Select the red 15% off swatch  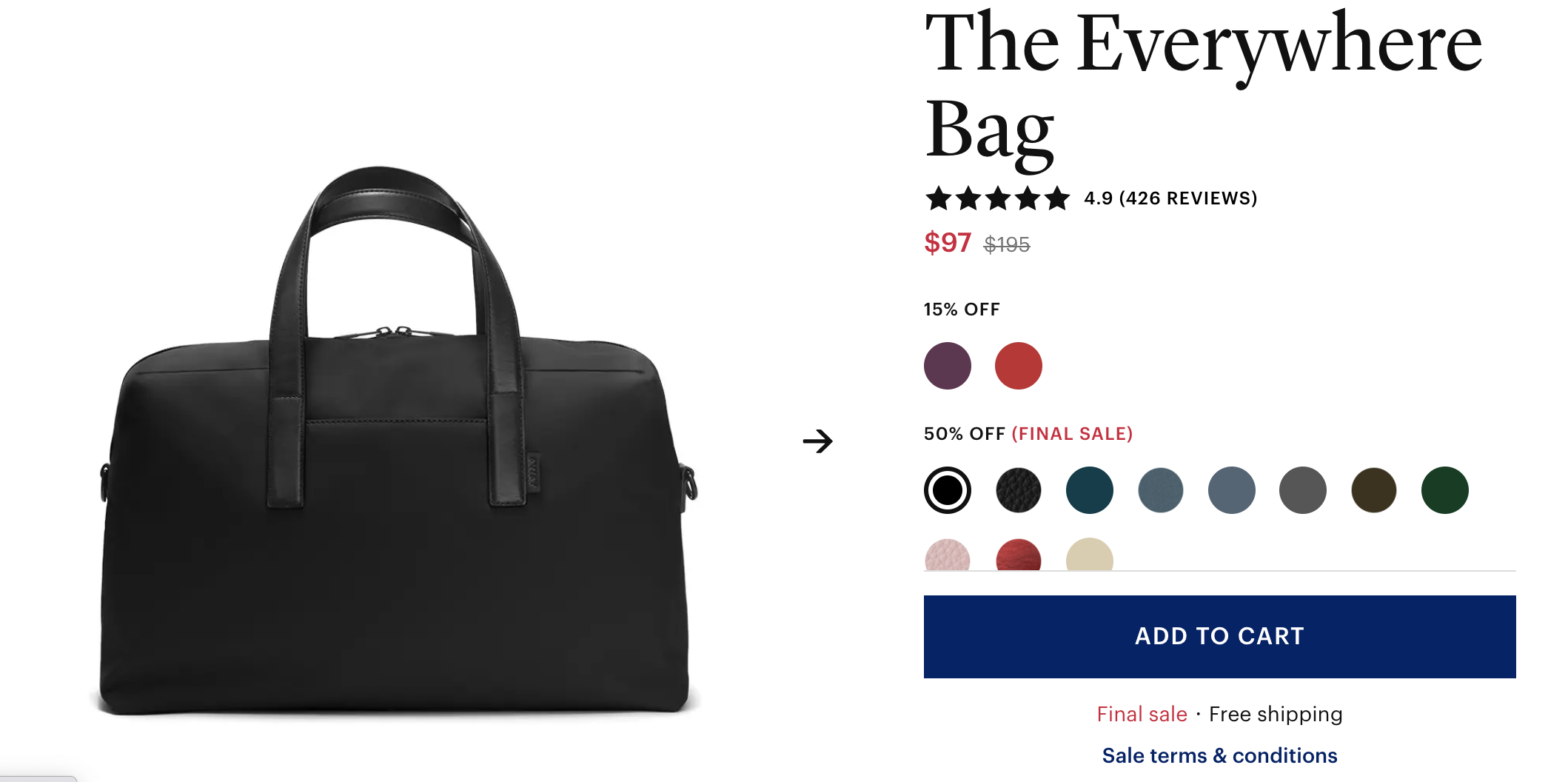click(x=1019, y=366)
